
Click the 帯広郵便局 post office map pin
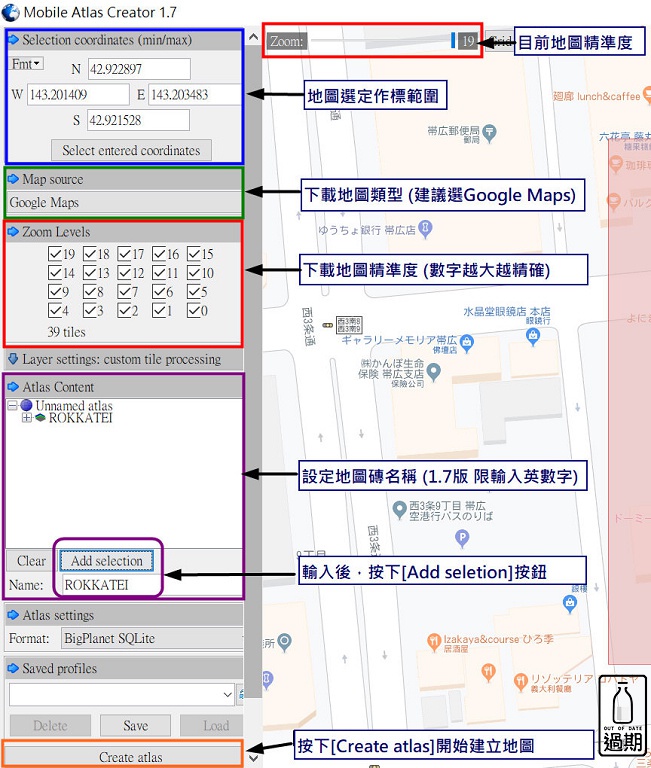tap(489, 133)
